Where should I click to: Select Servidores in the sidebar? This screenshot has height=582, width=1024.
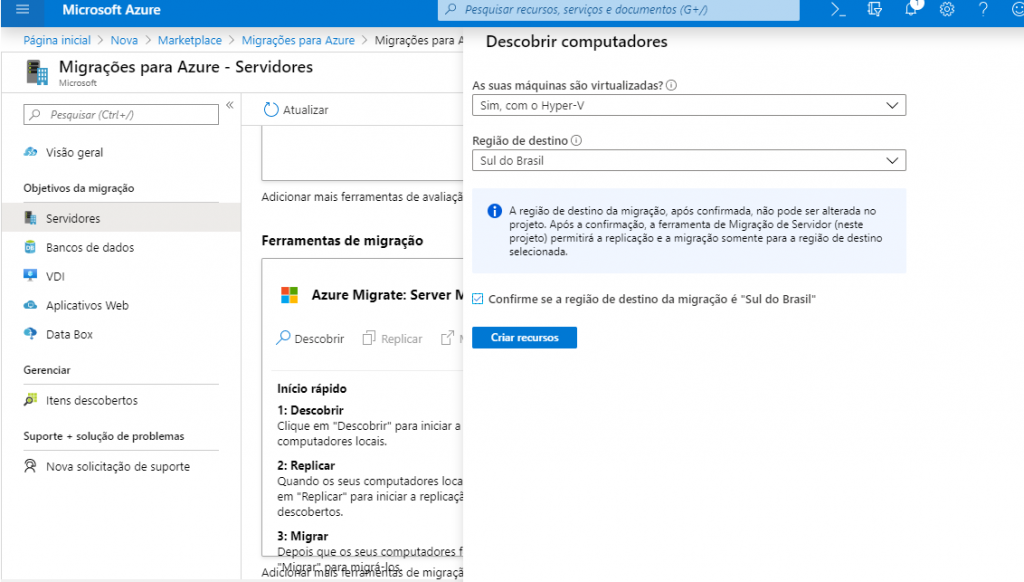73,218
